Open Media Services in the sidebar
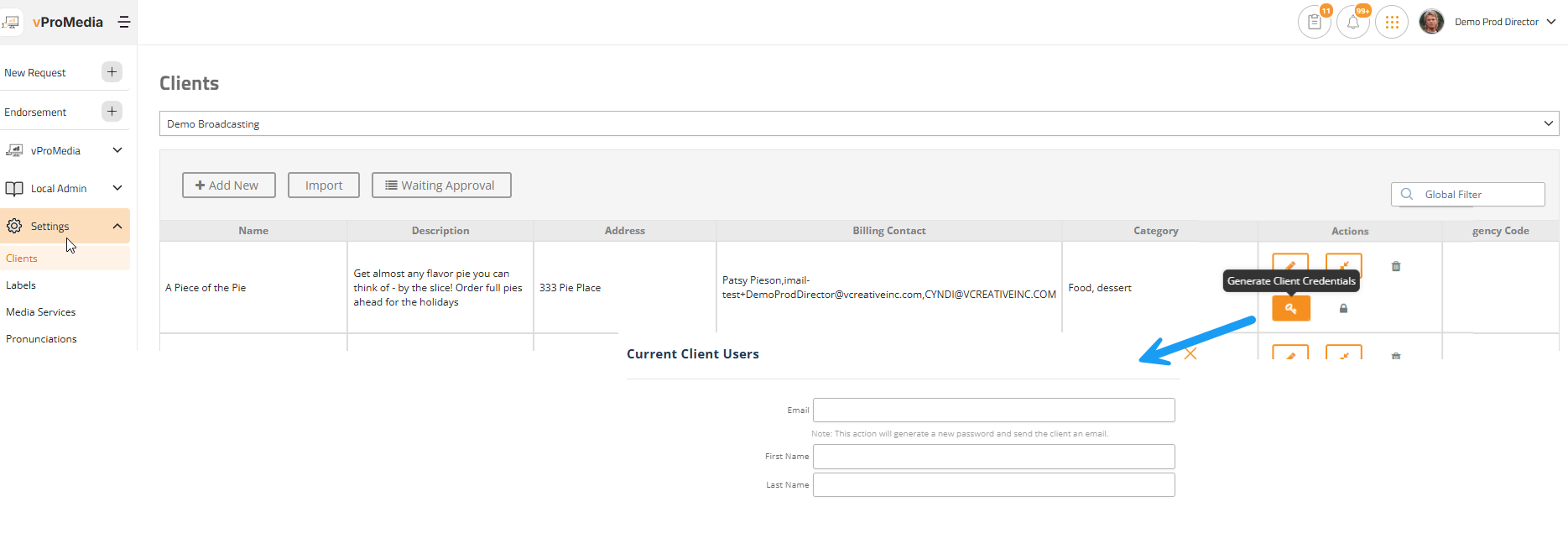This screenshot has height=554, width=1568. click(40, 312)
